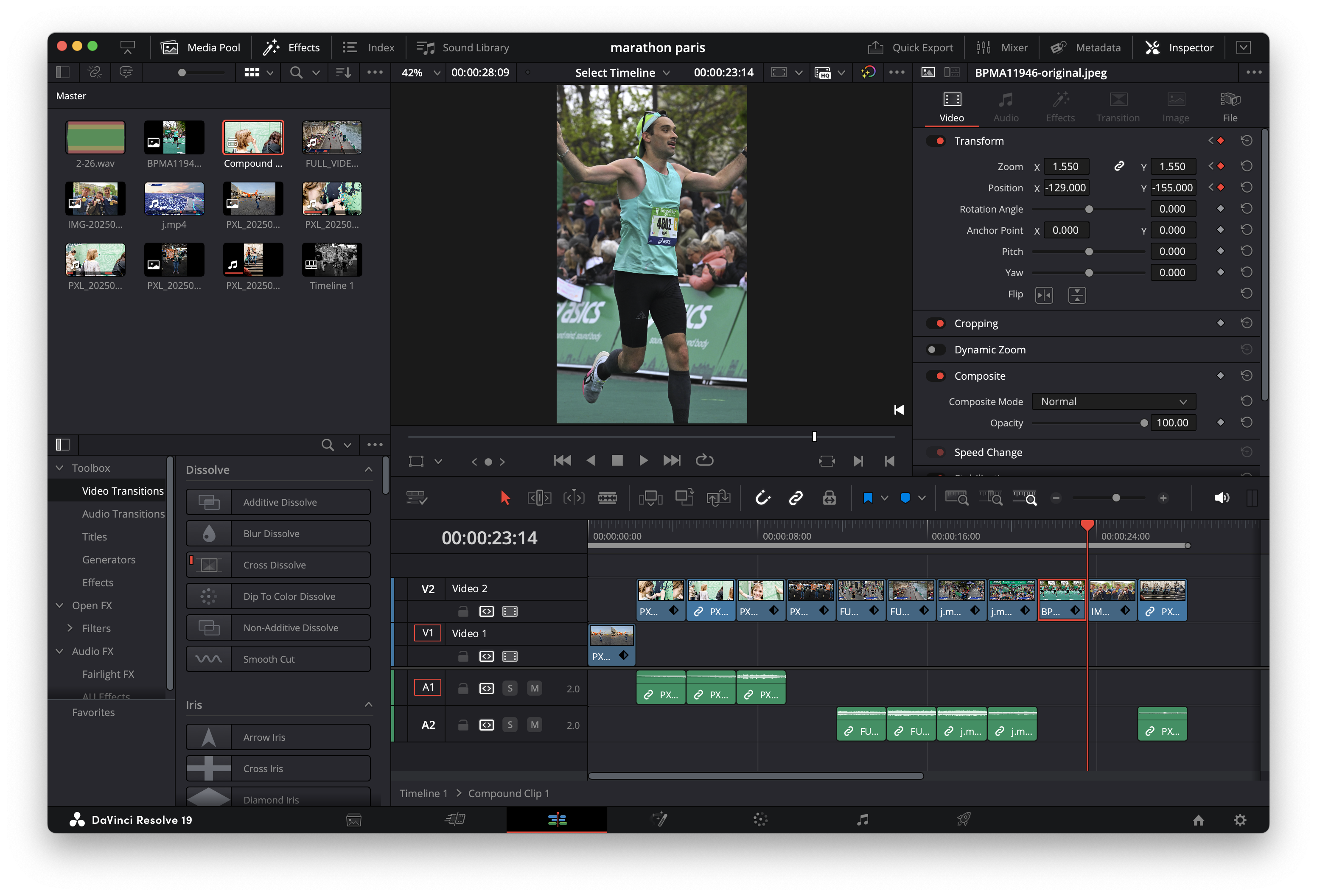Open the Select Timeline dropdown
Image resolution: width=1317 pixels, height=896 pixels.
(x=622, y=73)
